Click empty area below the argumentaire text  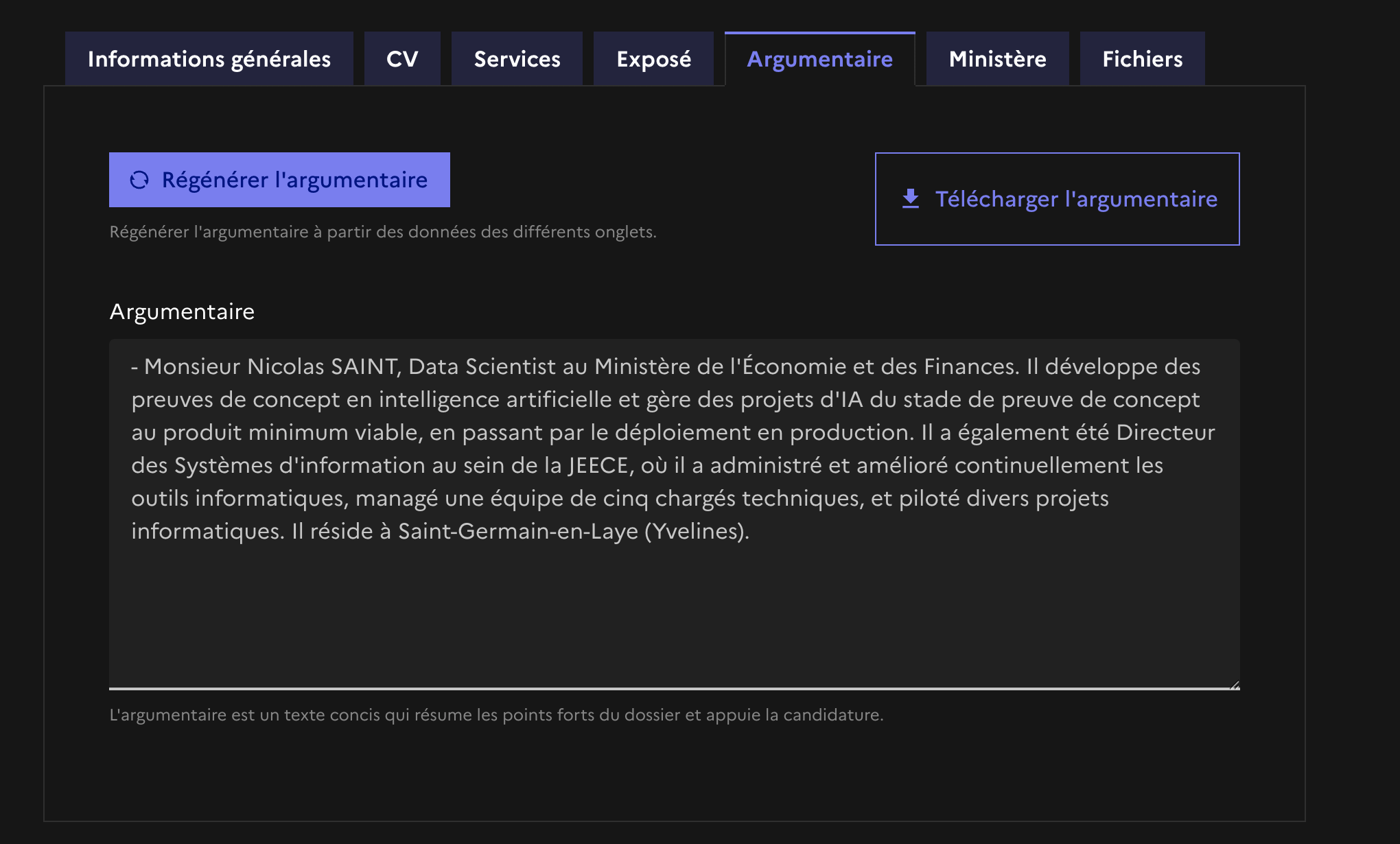[673, 611]
